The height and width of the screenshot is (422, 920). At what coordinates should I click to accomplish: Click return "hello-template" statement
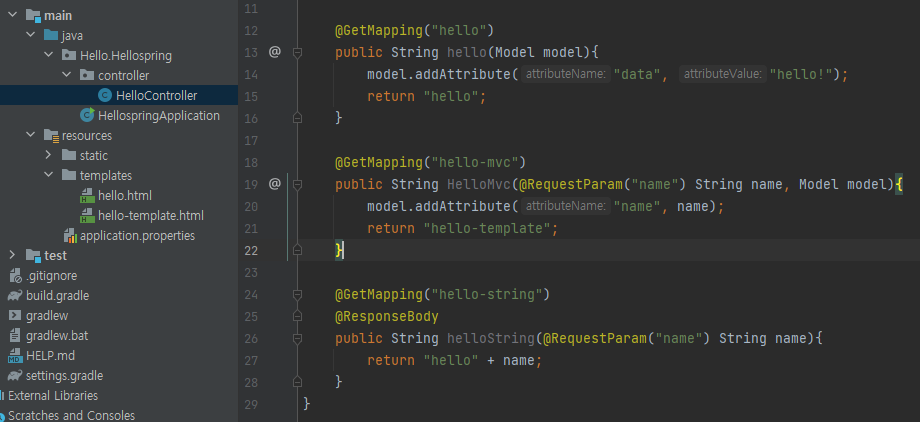coord(462,228)
